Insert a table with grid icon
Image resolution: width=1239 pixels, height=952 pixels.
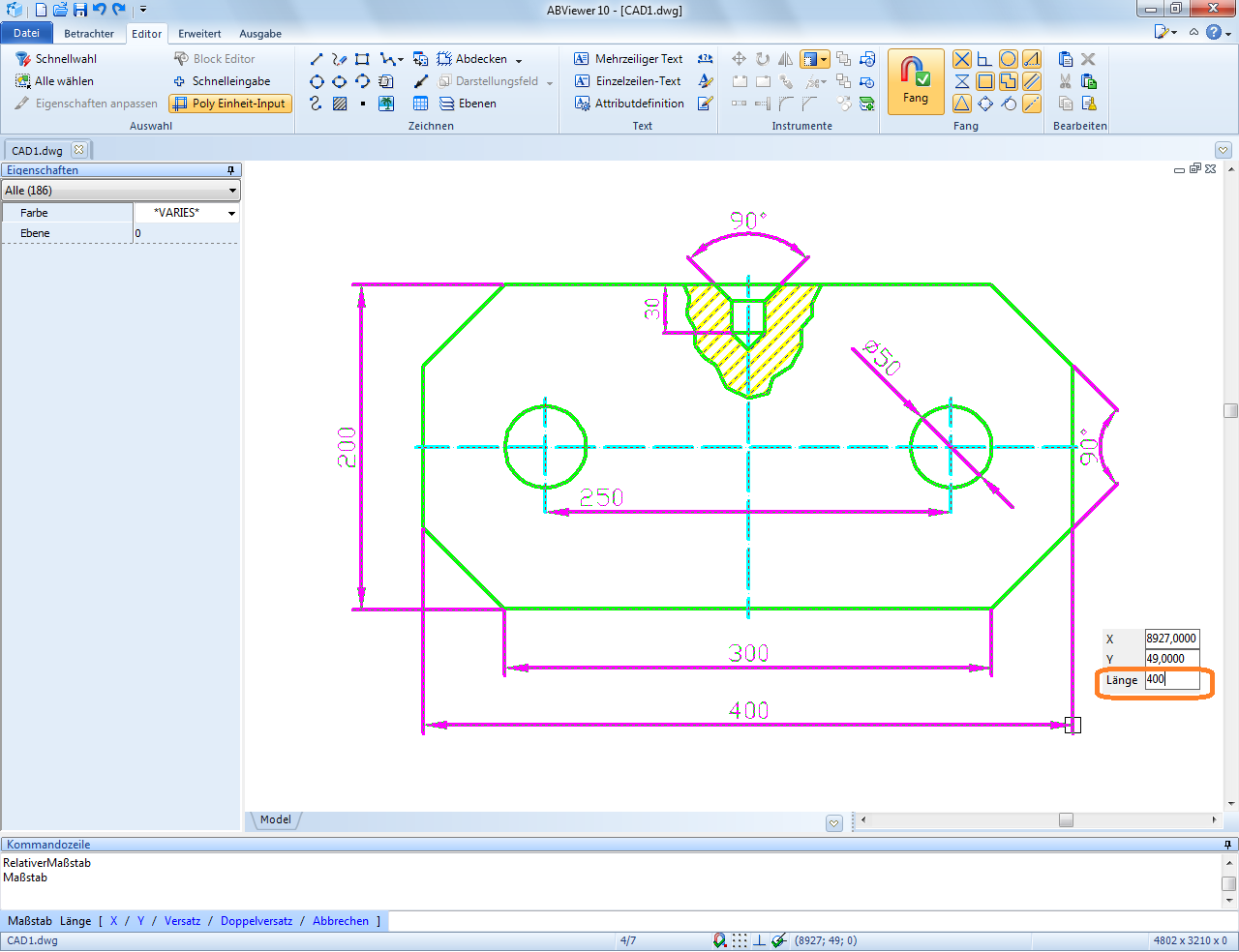click(421, 104)
